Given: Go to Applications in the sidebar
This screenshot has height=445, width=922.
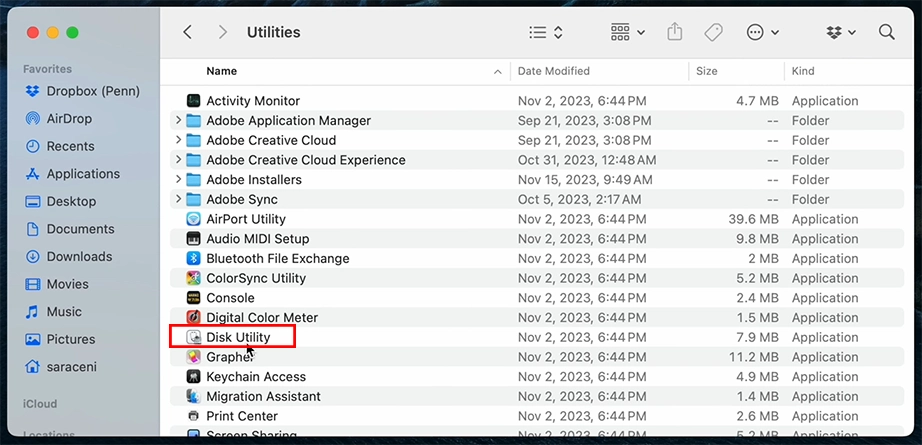Looking at the screenshot, I should pos(72,174).
